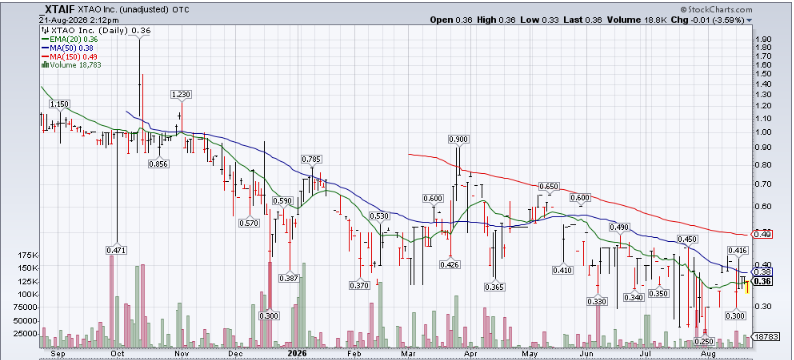This screenshot has width=794, height=360.
Task: Click the 0.785 price callout label
Action: click(x=311, y=159)
